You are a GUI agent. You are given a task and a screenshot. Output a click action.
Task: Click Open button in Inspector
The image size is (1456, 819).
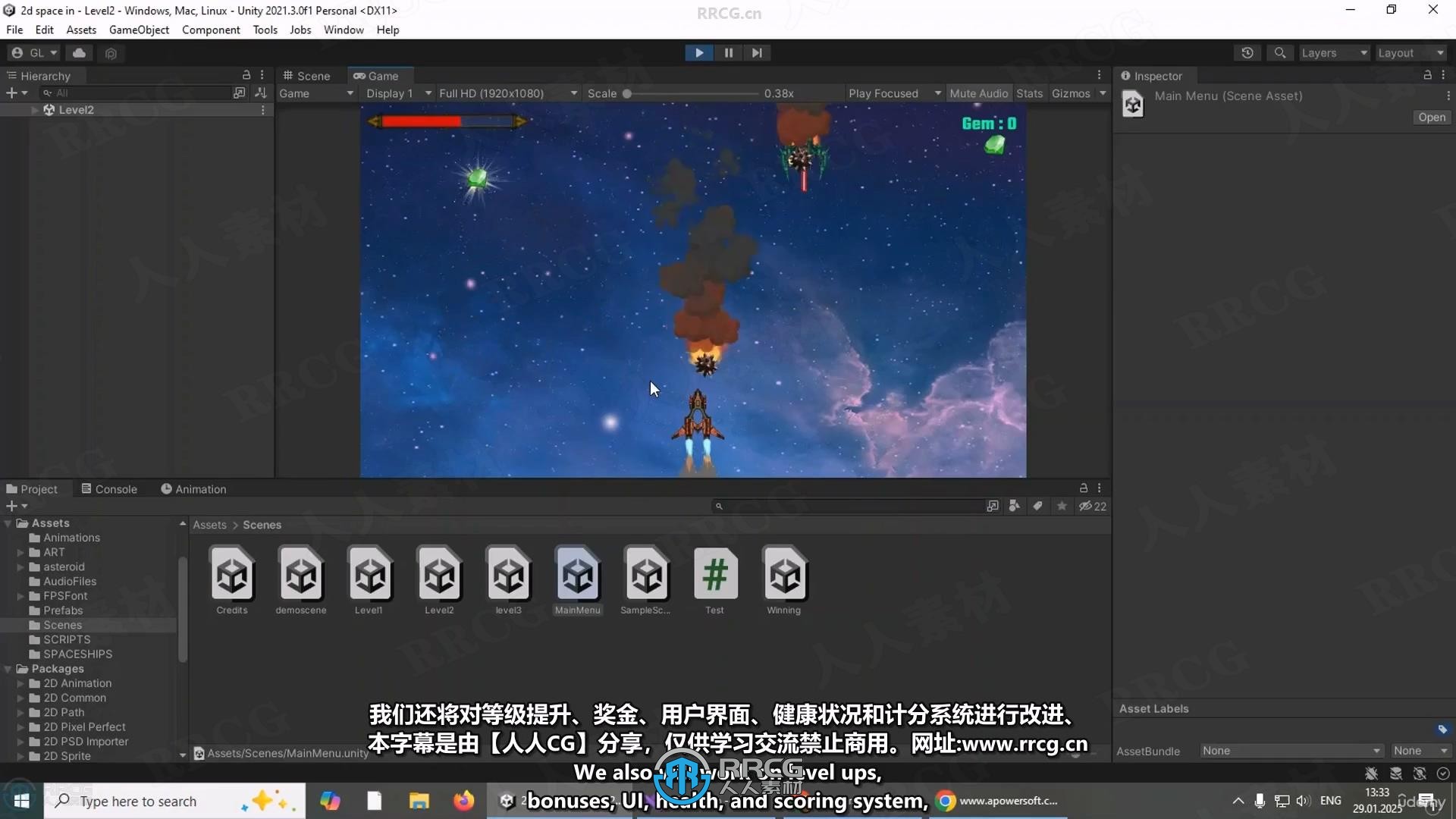tap(1432, 117)
